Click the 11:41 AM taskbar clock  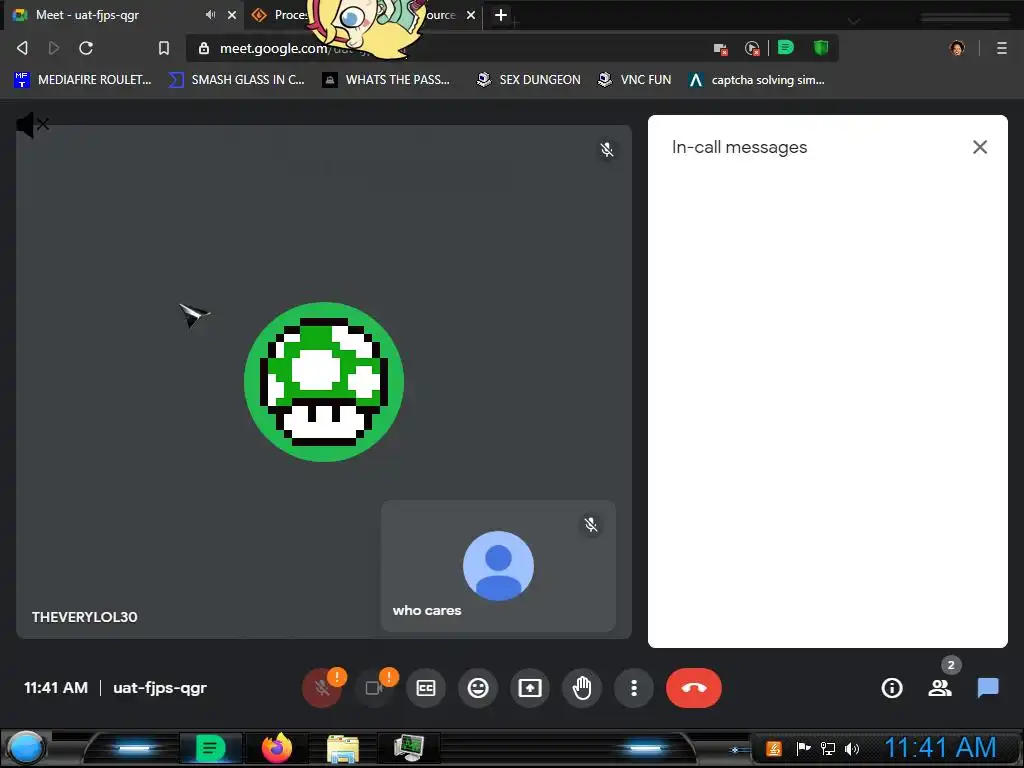click(x=940, y=748)
